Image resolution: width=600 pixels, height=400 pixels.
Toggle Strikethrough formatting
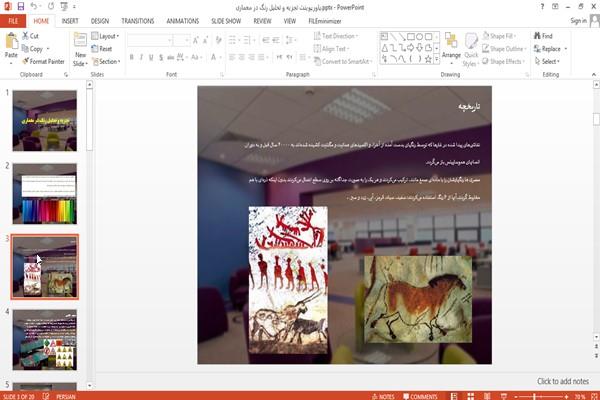click(171, 57)
